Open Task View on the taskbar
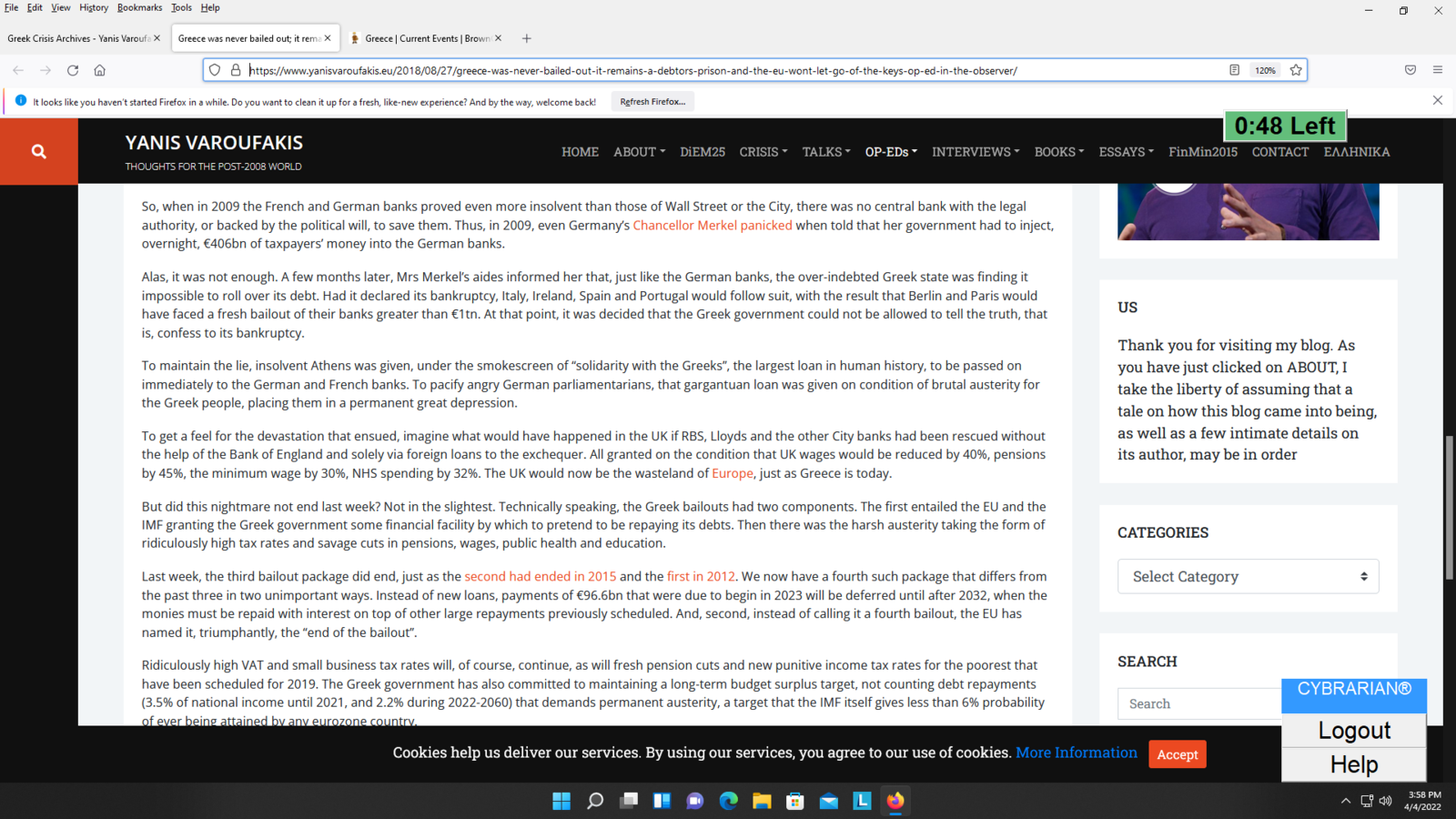Viewport: 1456px width, 819px height. (x=629, y=801)
